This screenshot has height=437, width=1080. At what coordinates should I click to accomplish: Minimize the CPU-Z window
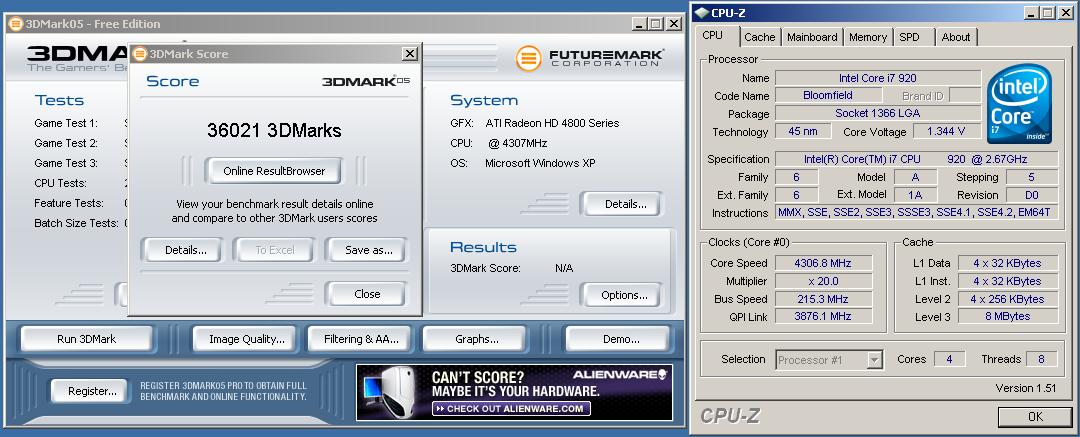pyautogui.click(x=1030, y=12)
